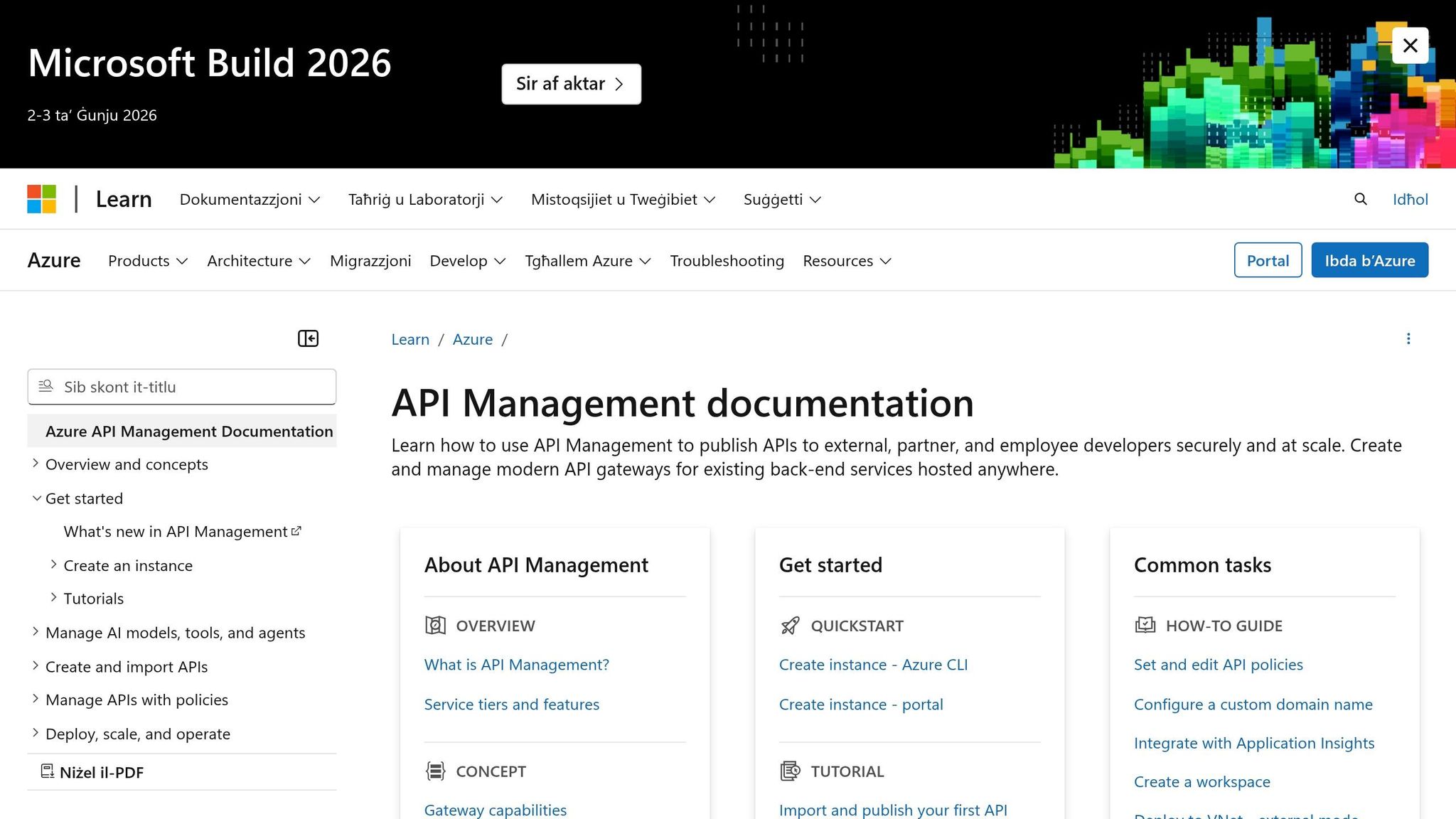Image resolution: width=1456 pixels, height=819 pixels.
Task: Click the Ibda b'Azure button
Action: click(1369, 260)
